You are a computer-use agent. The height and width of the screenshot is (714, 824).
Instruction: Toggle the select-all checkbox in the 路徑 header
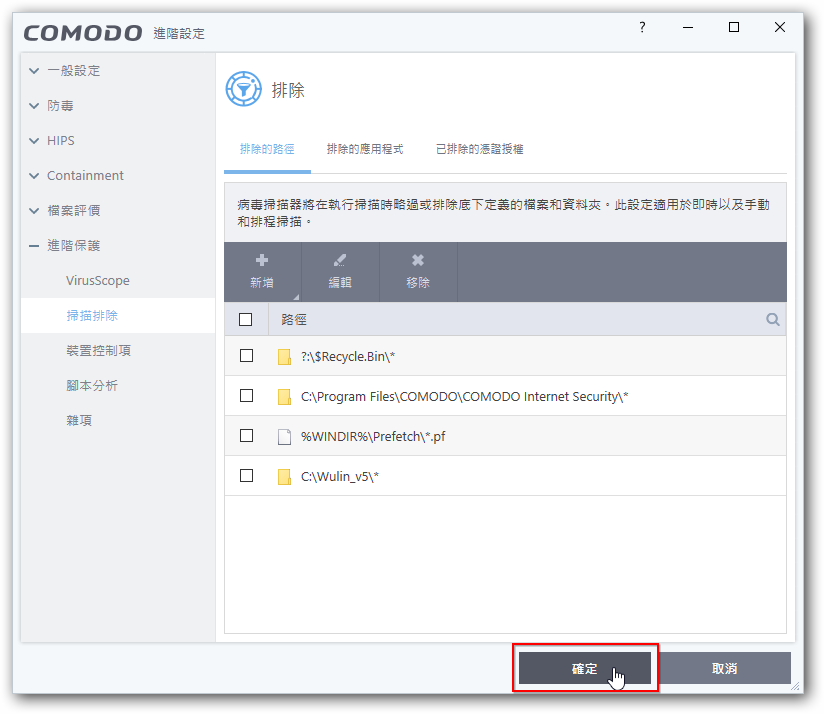[246, 320]
